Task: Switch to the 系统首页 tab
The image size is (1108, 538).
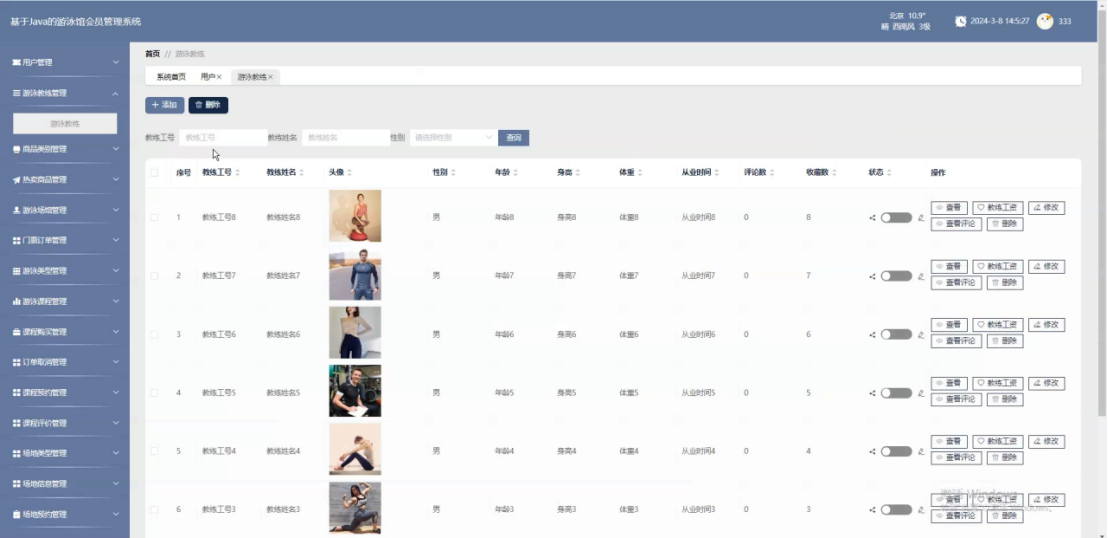Action: 171,77
